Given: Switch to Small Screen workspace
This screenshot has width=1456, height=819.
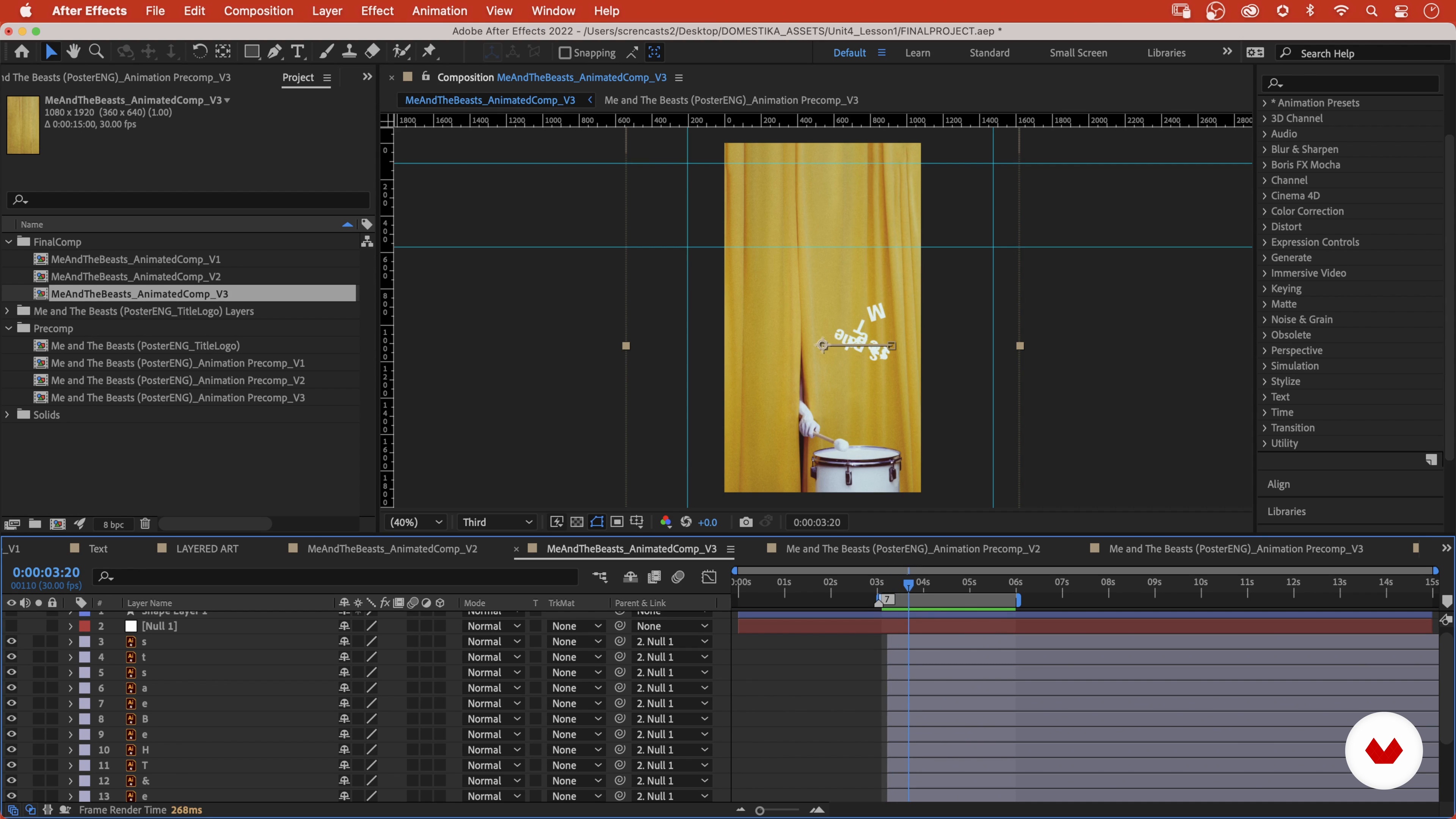Looking at the screenshot, I should tap(1078, 53).
